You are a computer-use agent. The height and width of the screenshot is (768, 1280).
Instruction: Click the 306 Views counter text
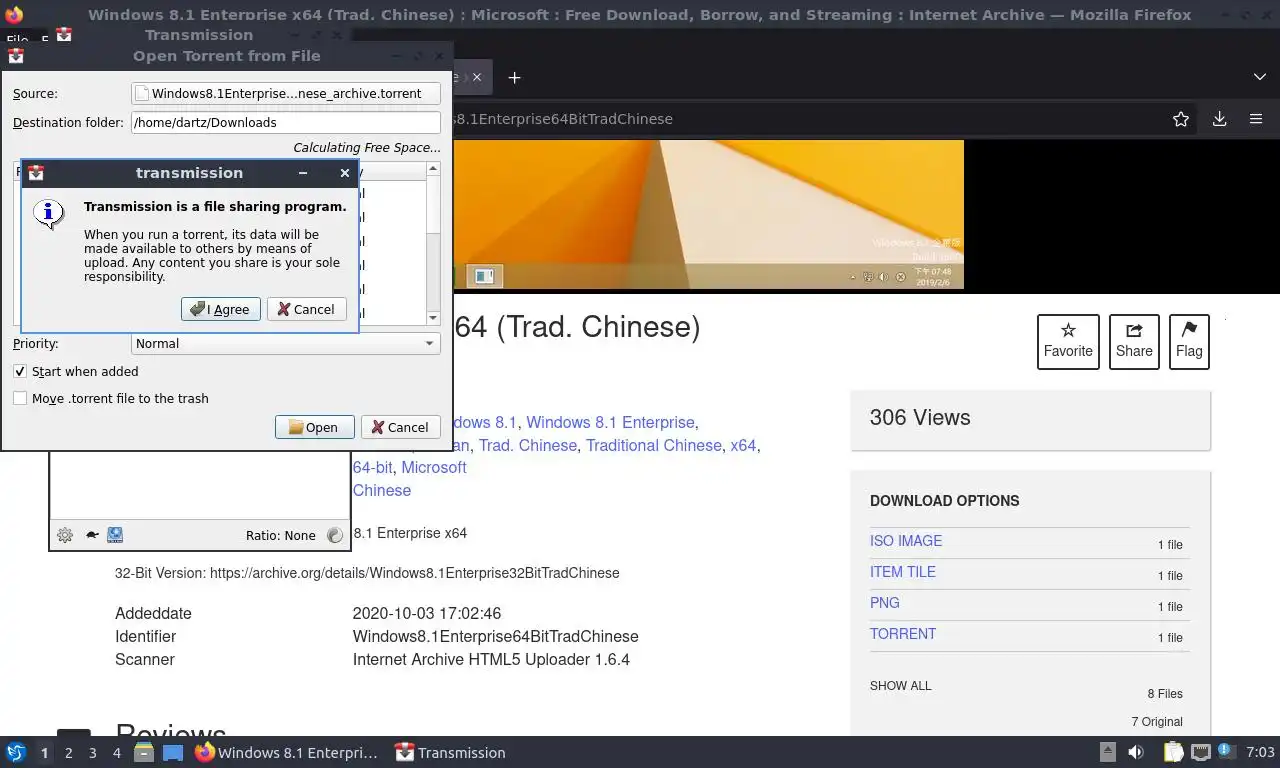pyautogui.click(x=920, y=418)
